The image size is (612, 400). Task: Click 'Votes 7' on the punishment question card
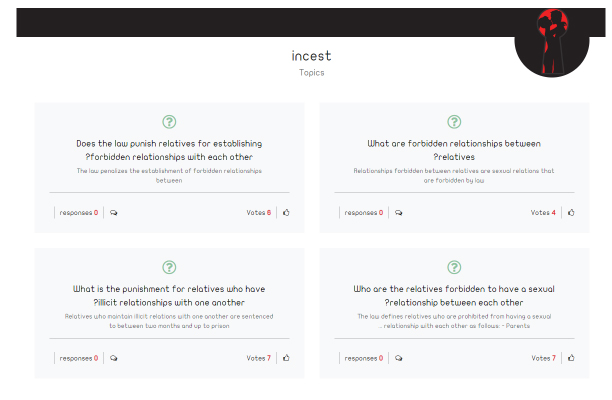[x=258, y=358]
